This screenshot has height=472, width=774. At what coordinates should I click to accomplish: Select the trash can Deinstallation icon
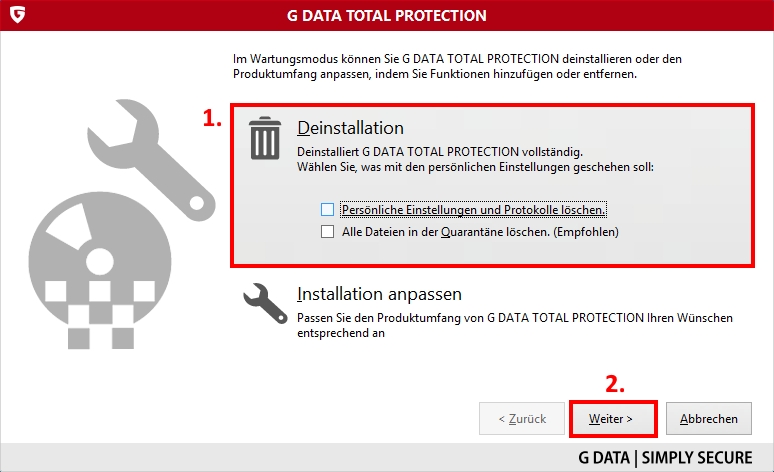coord(265,138)
